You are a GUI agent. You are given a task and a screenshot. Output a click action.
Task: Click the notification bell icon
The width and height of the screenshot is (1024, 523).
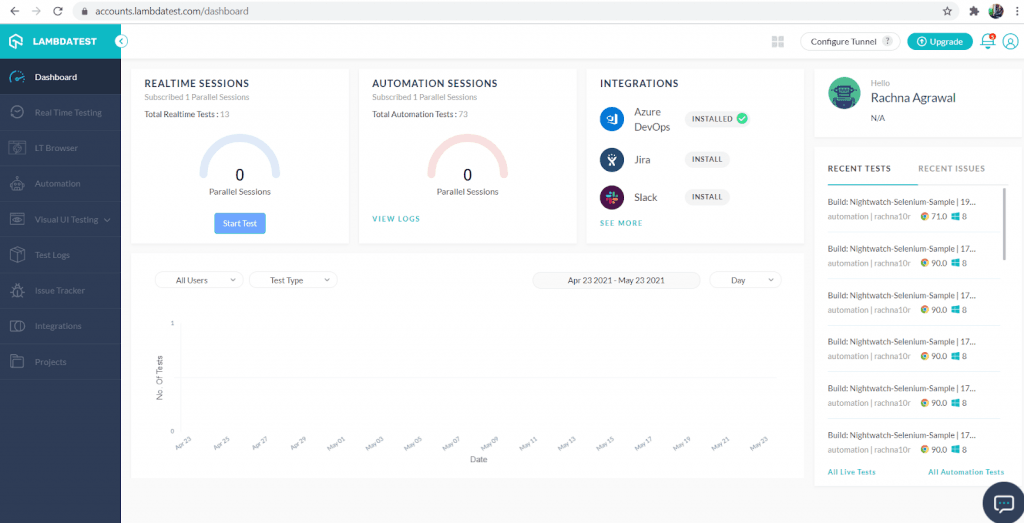(987, 42)
